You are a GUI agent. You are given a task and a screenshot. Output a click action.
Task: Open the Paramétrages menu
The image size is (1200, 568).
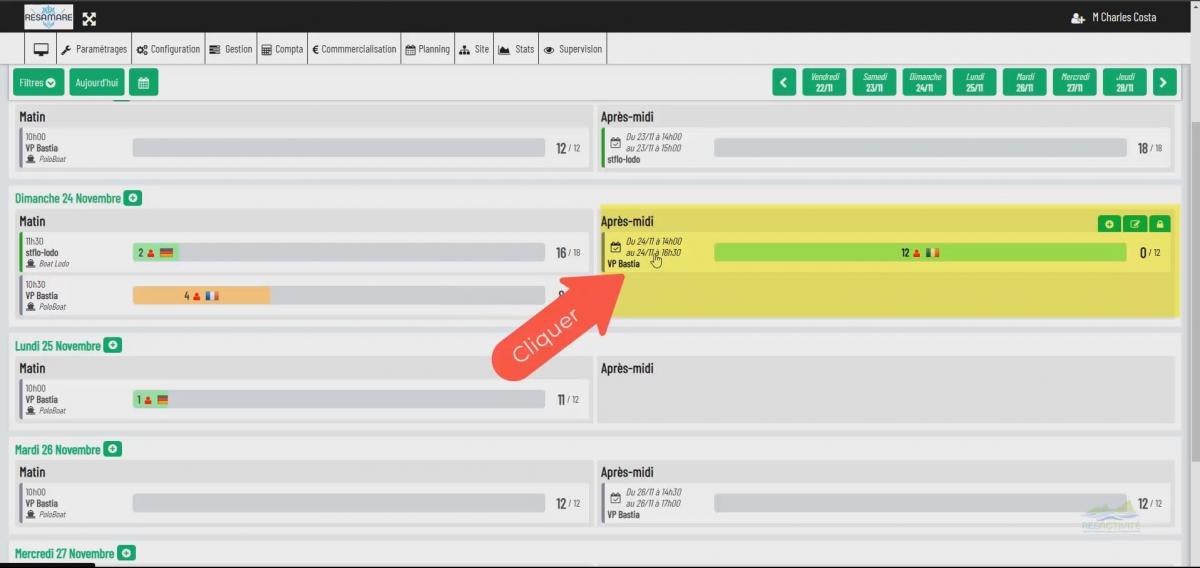pyautogui.click(x=94, y=49)
